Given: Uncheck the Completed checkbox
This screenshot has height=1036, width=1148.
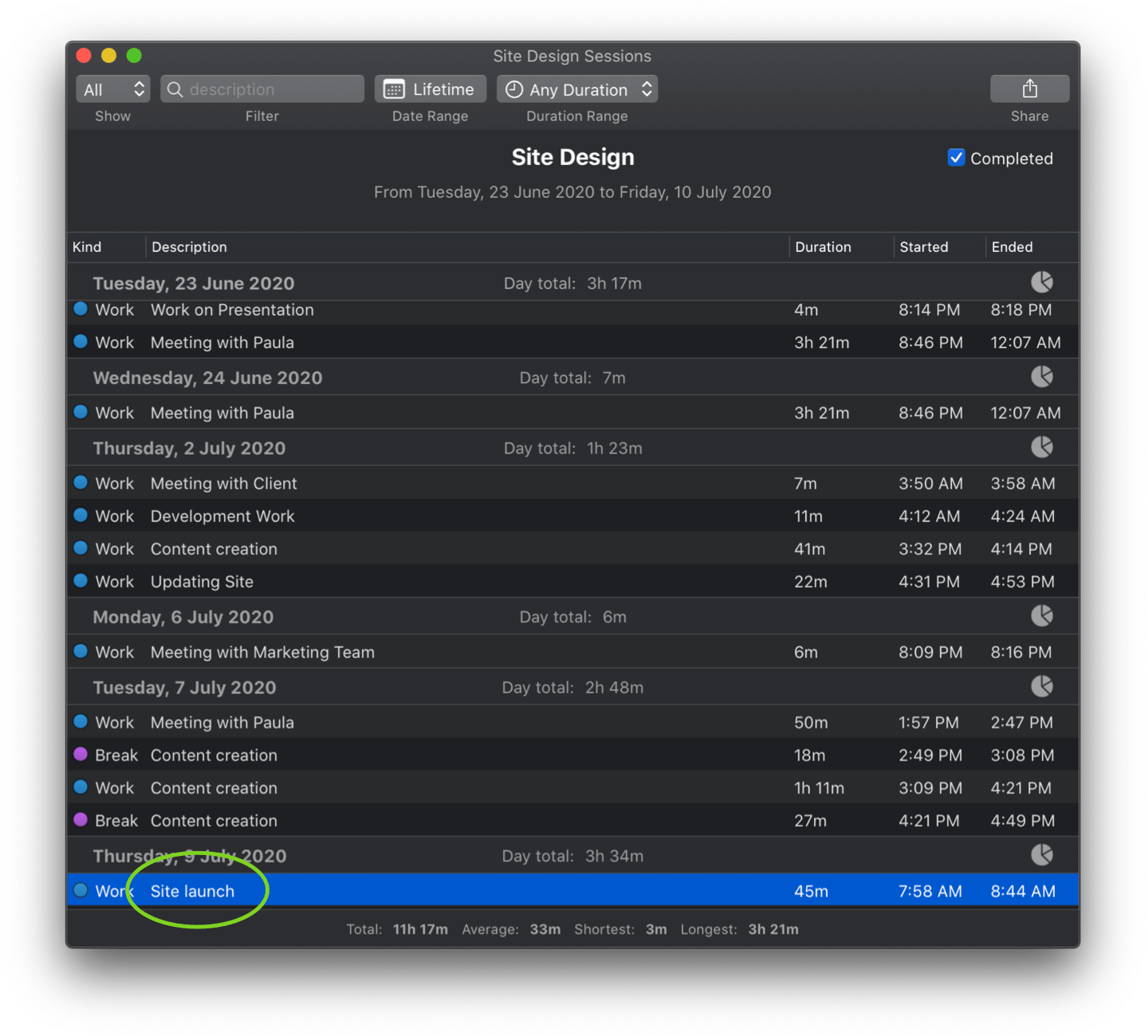Looking at the screenshot, I should click(x=956, y=158).
